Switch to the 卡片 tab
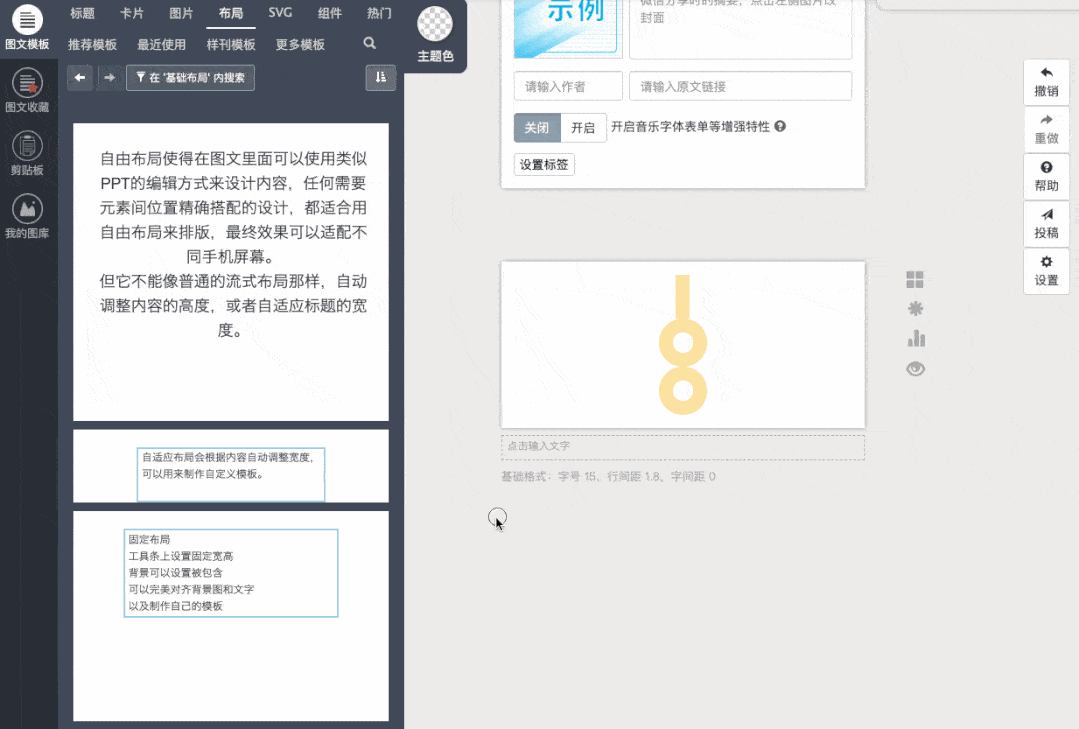The width and height of the screenshot is (1079, 729). point(131,14)
